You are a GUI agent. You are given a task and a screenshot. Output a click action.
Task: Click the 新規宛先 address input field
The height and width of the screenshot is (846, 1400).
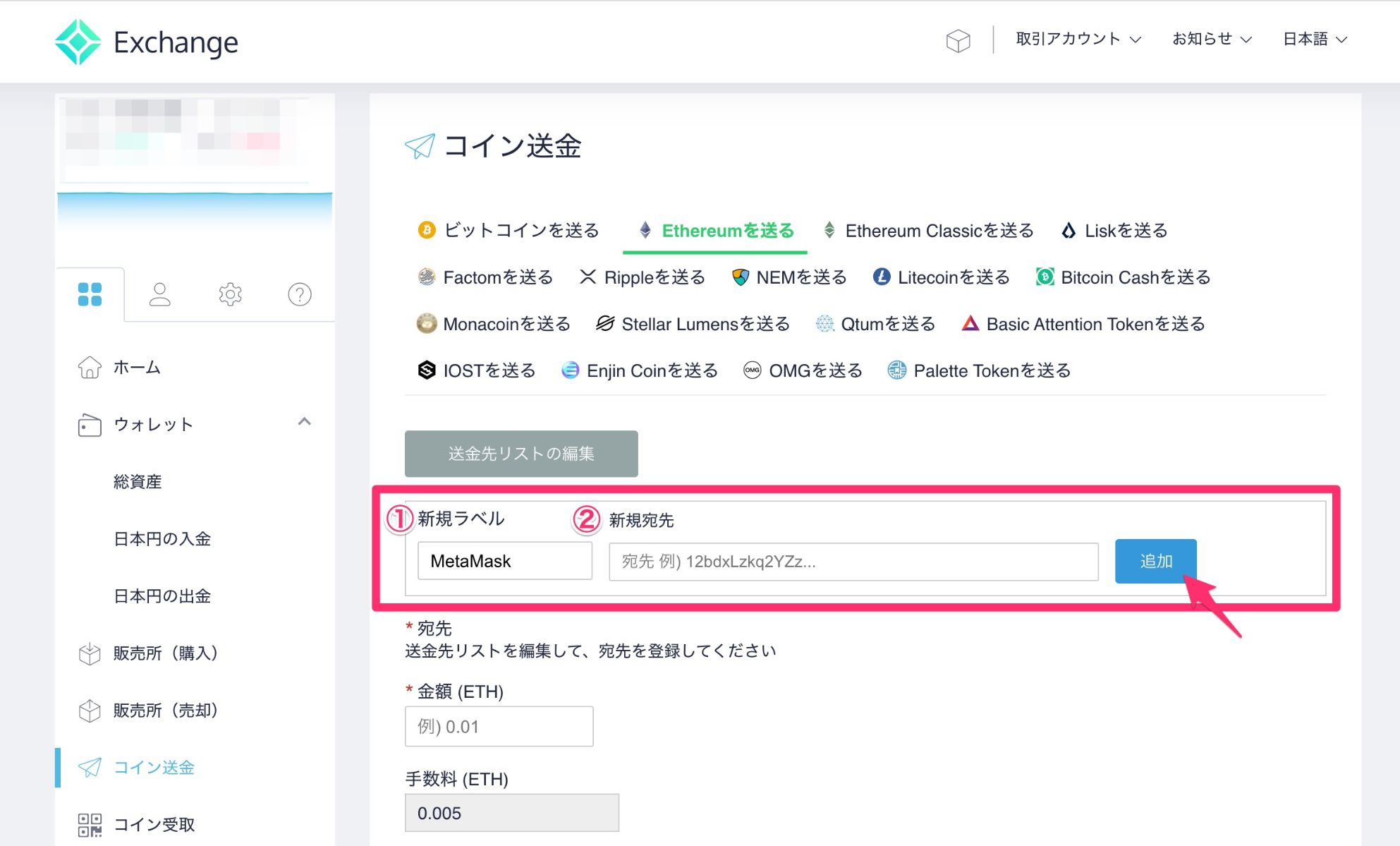(853, 562)
